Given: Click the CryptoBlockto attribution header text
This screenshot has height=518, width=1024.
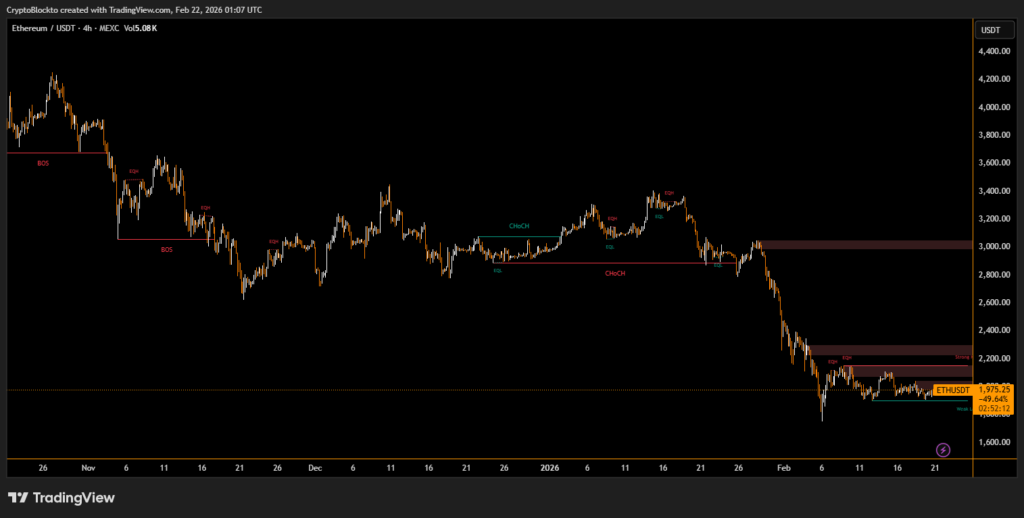Looking at the screenshot, I should pyautogui.click(x=135, y=9).
